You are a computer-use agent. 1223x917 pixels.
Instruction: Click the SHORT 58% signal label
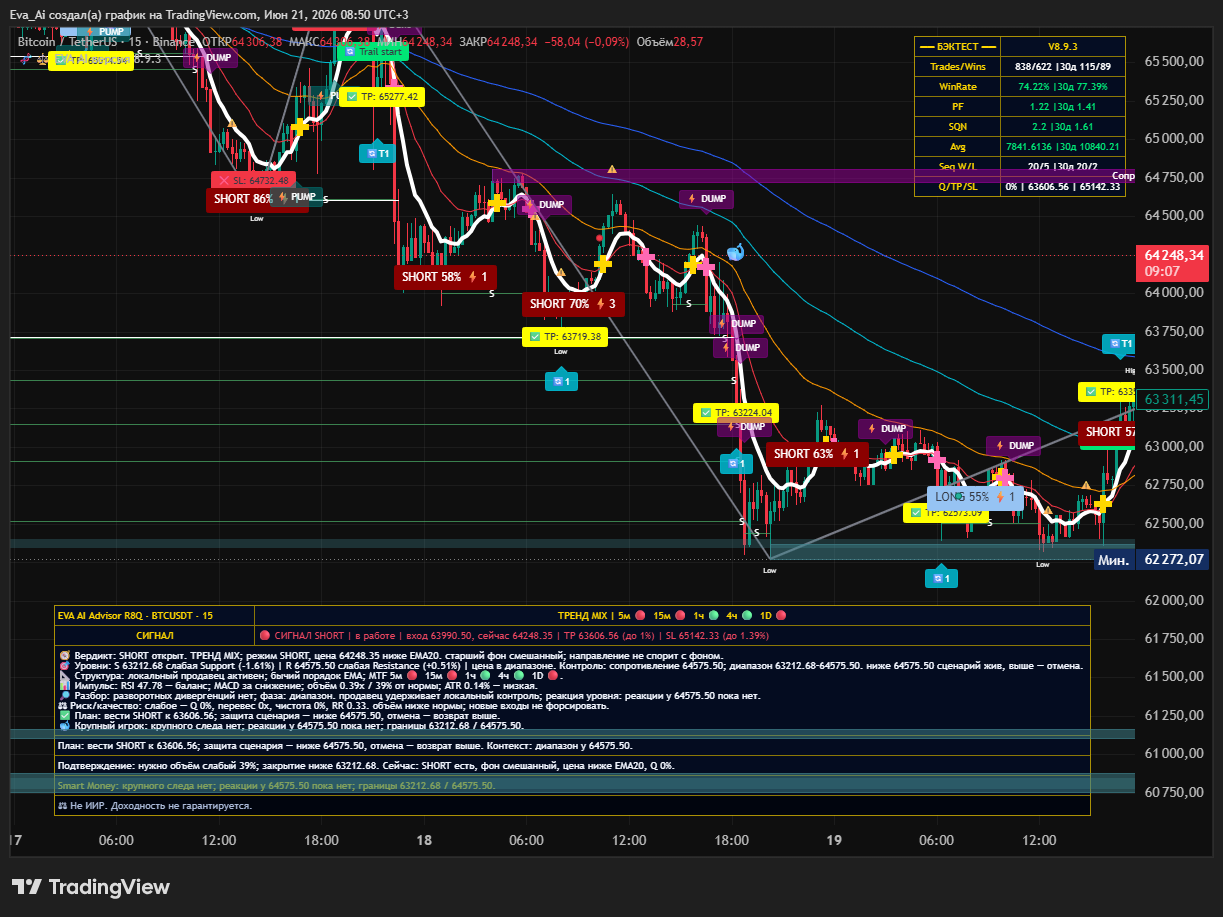click(445, 276)
